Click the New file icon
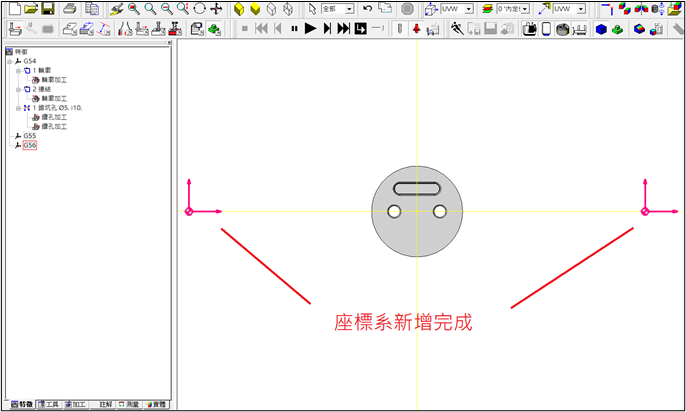This screenshot has height=412, width=686. click(x=13, y=8)
